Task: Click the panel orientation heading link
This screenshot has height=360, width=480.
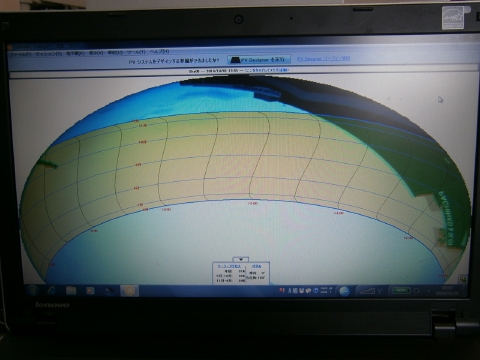Action: tap(256, 266)
